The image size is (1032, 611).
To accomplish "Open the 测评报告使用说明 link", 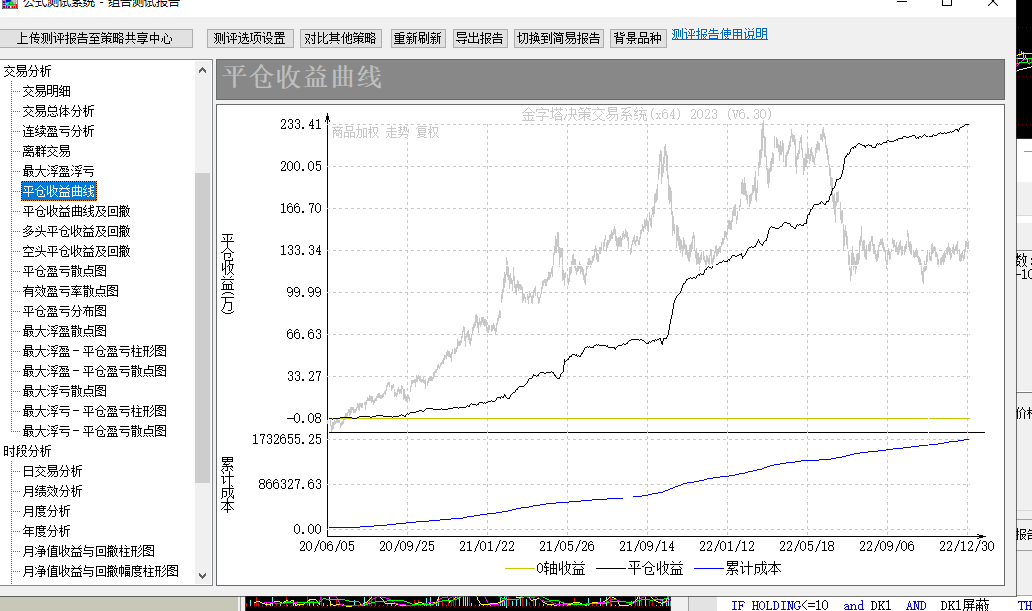I will click(719, 34).
